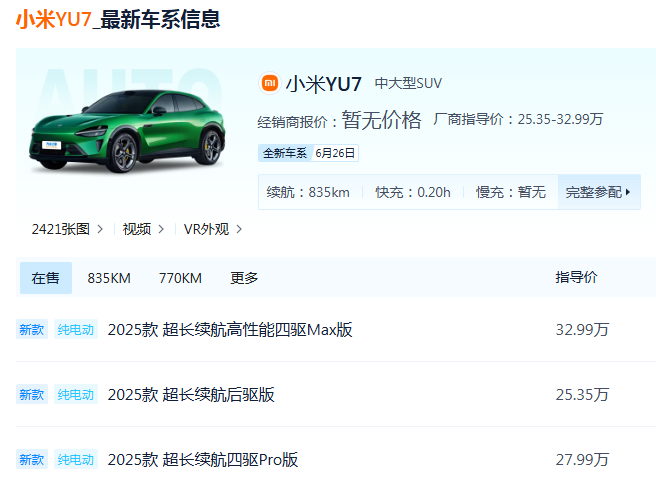
Task: Select the 在售 tab
Action: (45, 278)
